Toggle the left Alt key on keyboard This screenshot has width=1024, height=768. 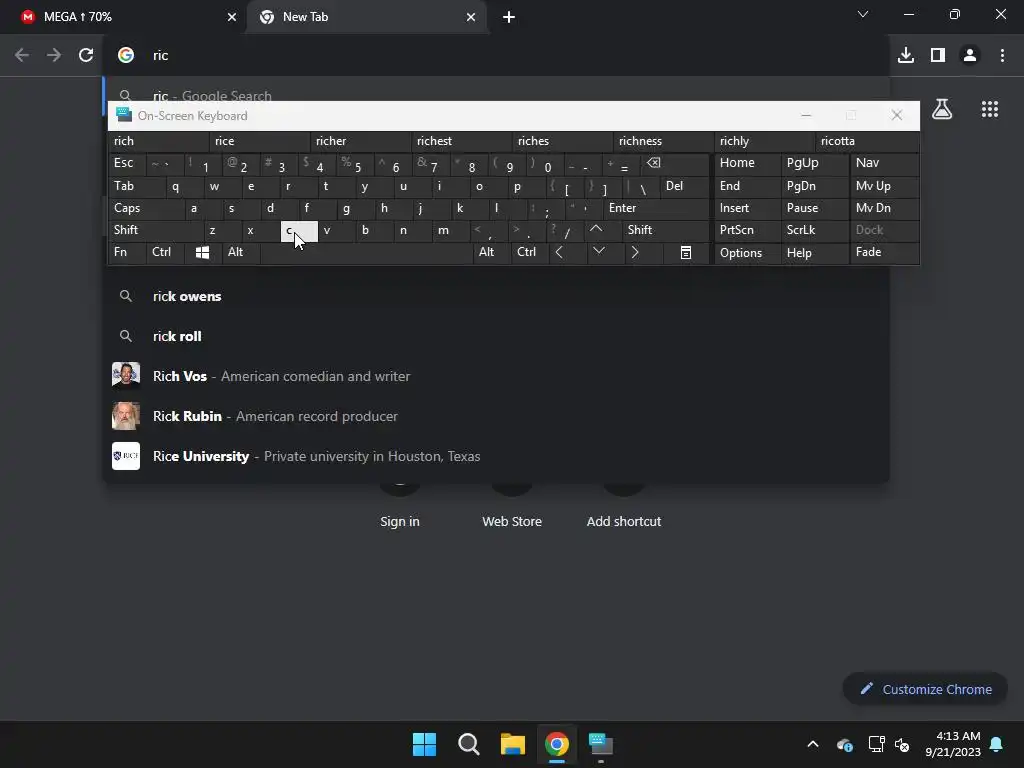pyautogui.click(x=241, y=253)
